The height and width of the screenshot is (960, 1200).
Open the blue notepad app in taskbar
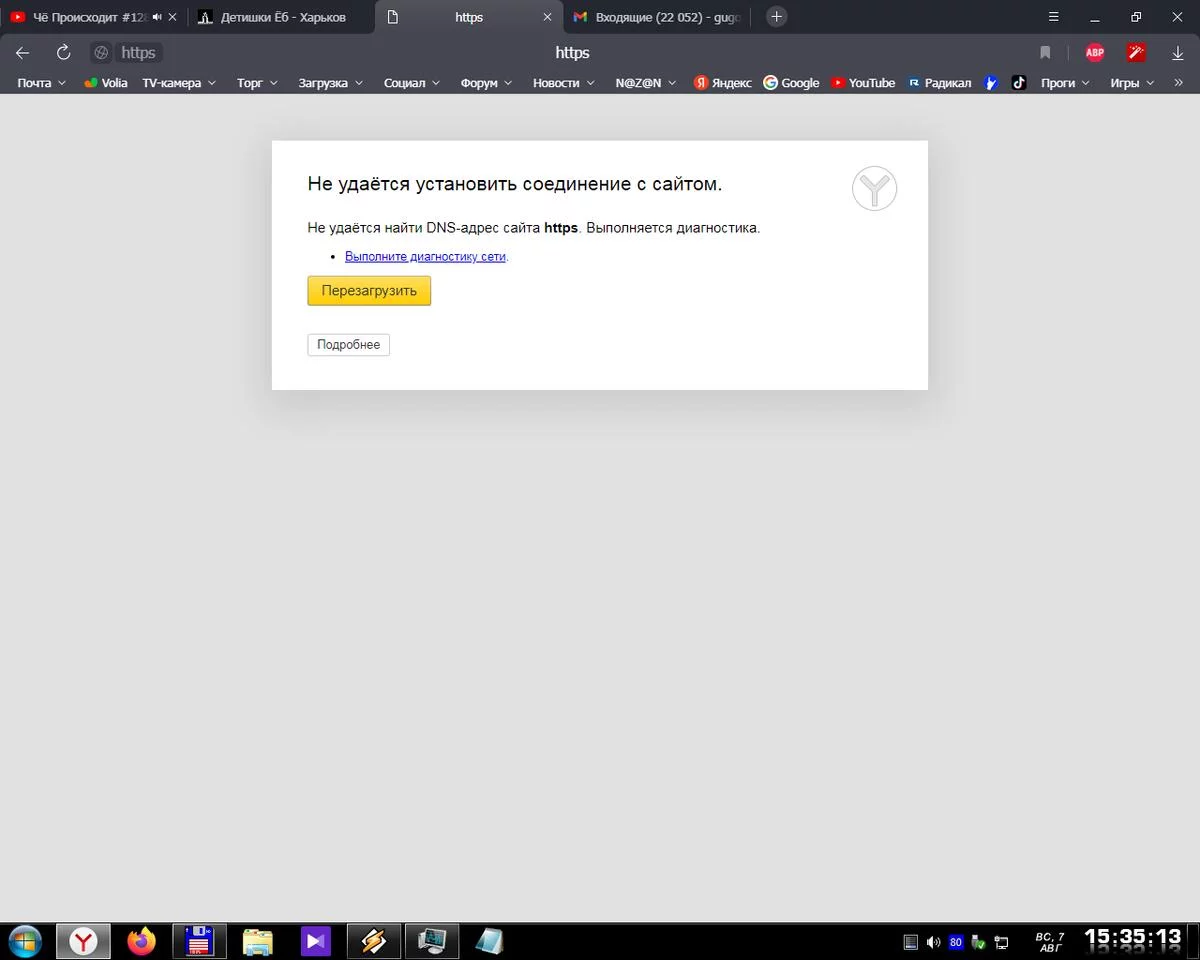[x=489, y=941]
